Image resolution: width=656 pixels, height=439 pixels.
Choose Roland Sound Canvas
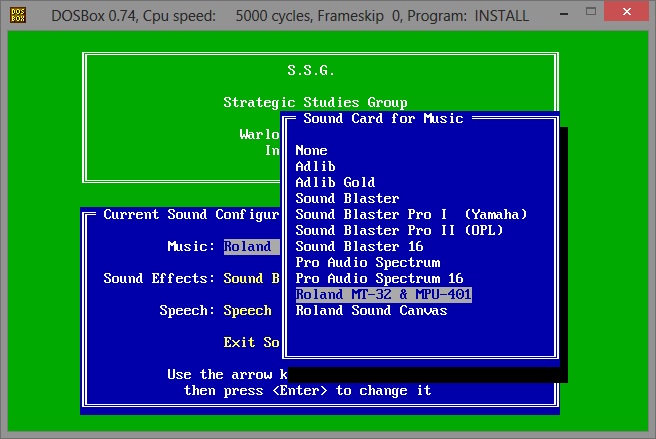372,310
